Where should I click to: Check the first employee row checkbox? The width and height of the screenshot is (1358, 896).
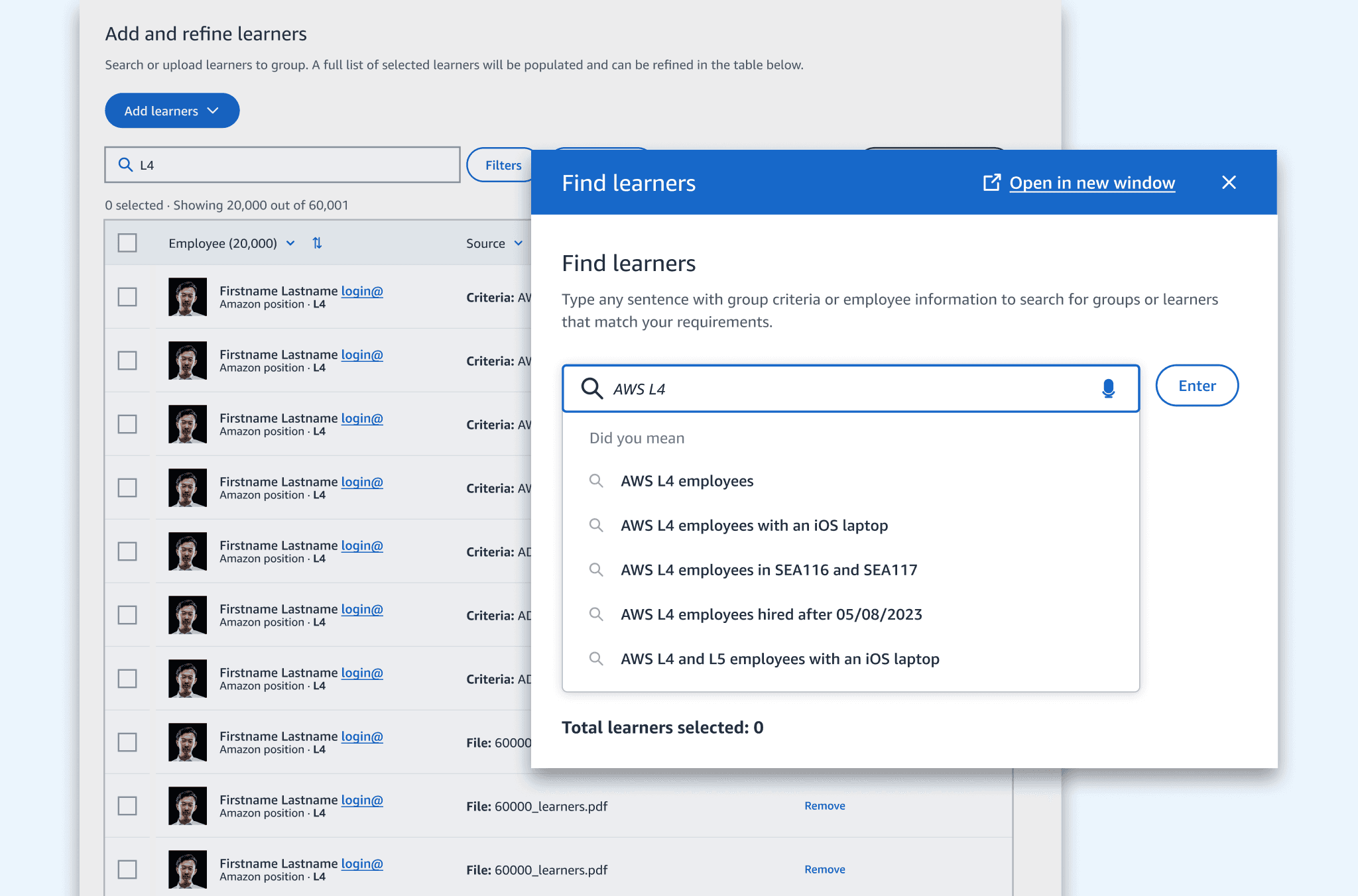[127, 297]
